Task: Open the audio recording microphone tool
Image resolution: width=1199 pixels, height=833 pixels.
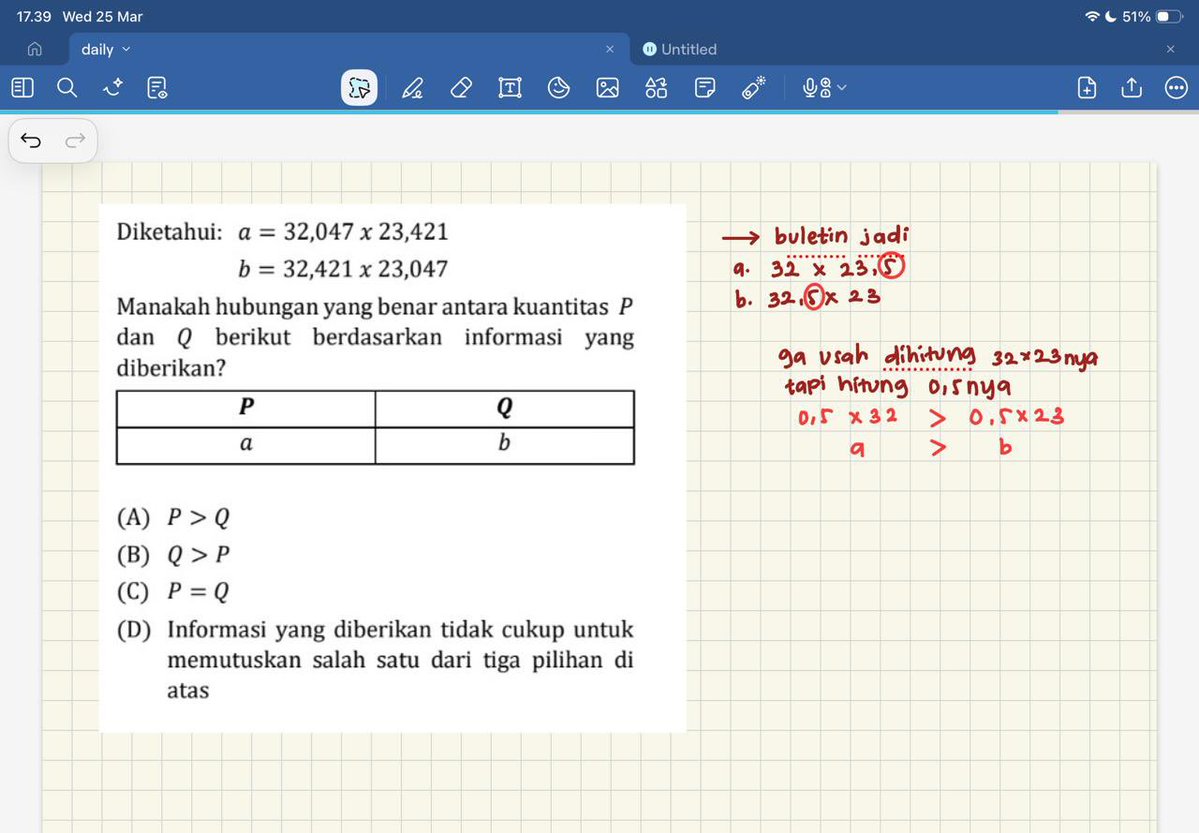Action: pyautogui.click(x=817, y=88)
